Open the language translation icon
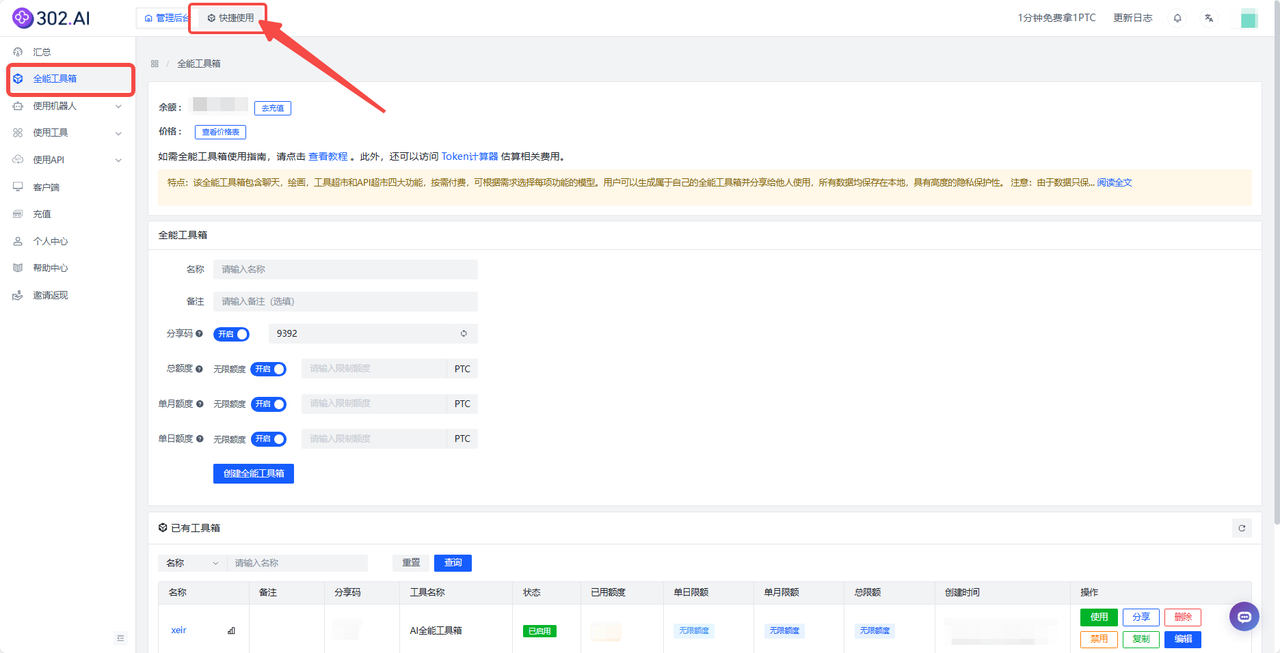Screen dimensions: 1280x653 1209,18
